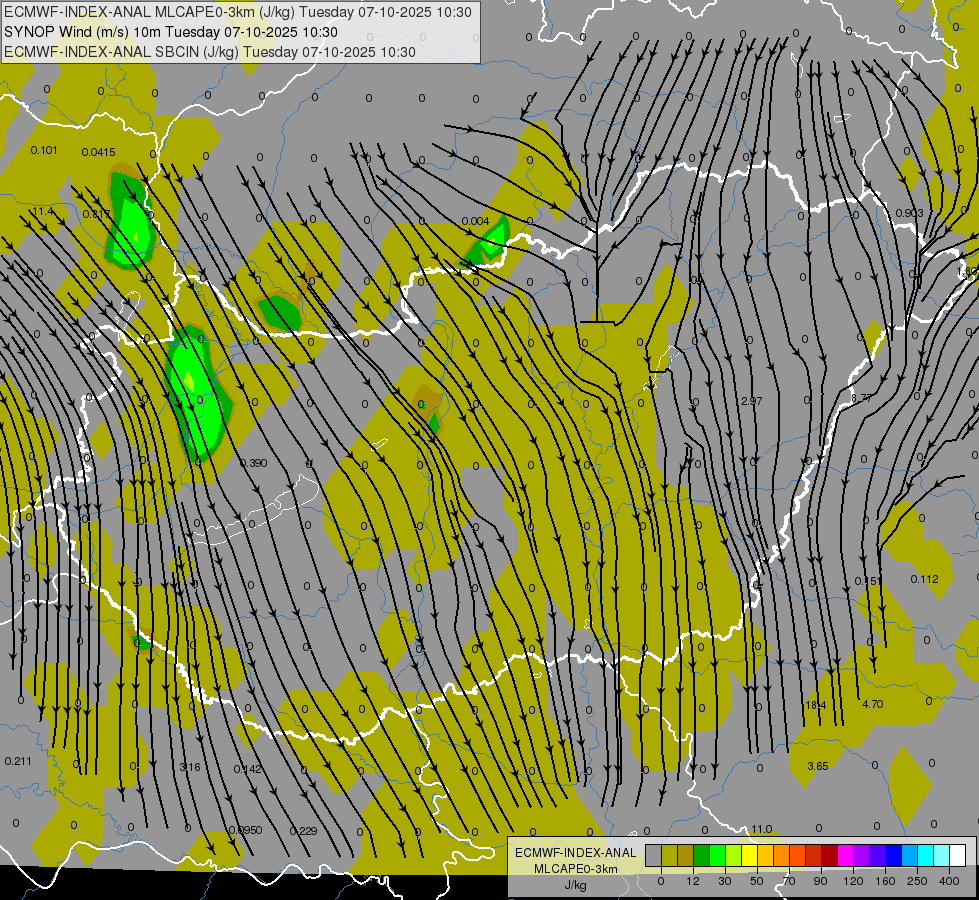
Task: Click the cyan legend swatch
Action: click(x=925, y=855)
